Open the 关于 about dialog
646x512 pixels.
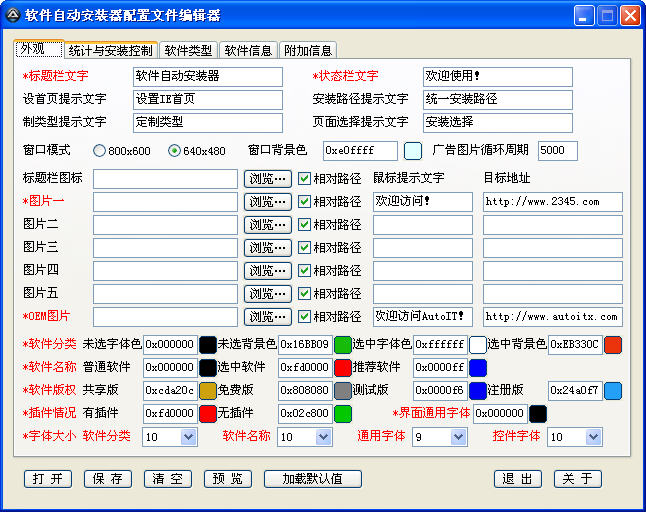(x=578, y=479)
